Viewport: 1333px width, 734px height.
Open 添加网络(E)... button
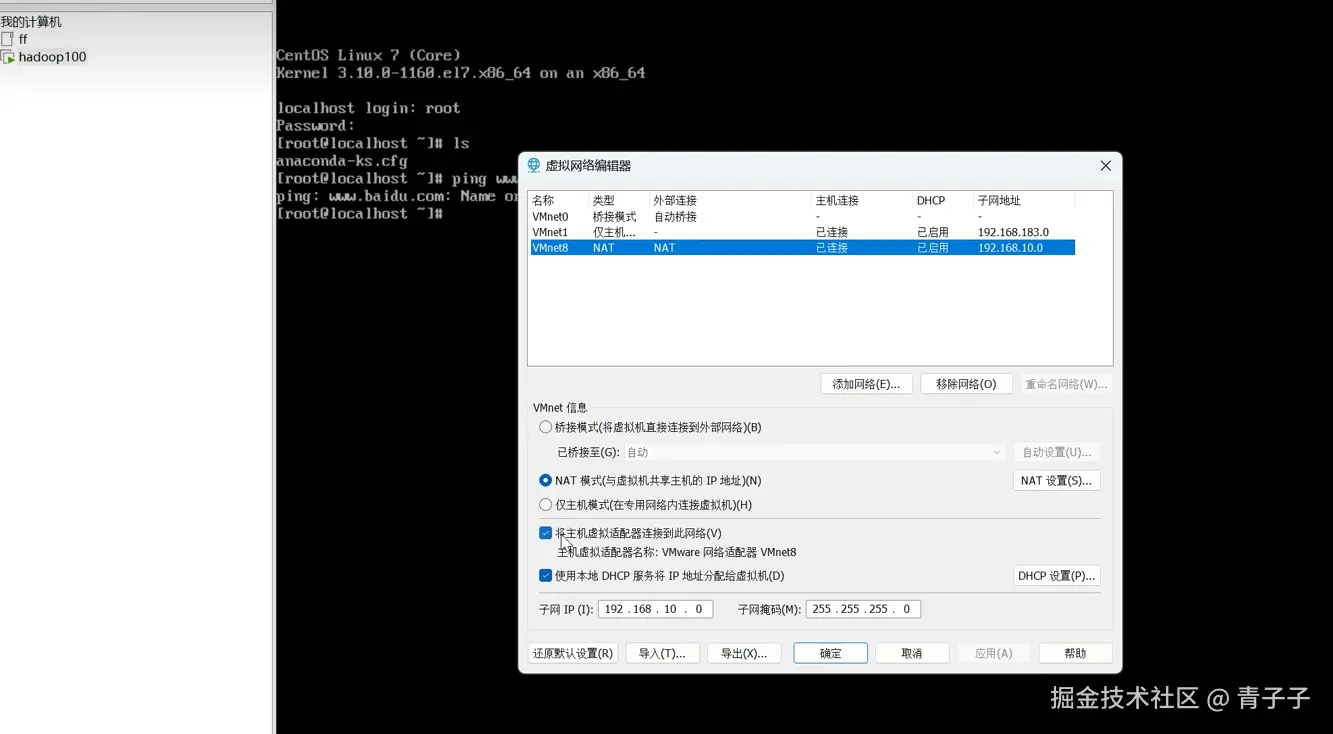point(866,384)
